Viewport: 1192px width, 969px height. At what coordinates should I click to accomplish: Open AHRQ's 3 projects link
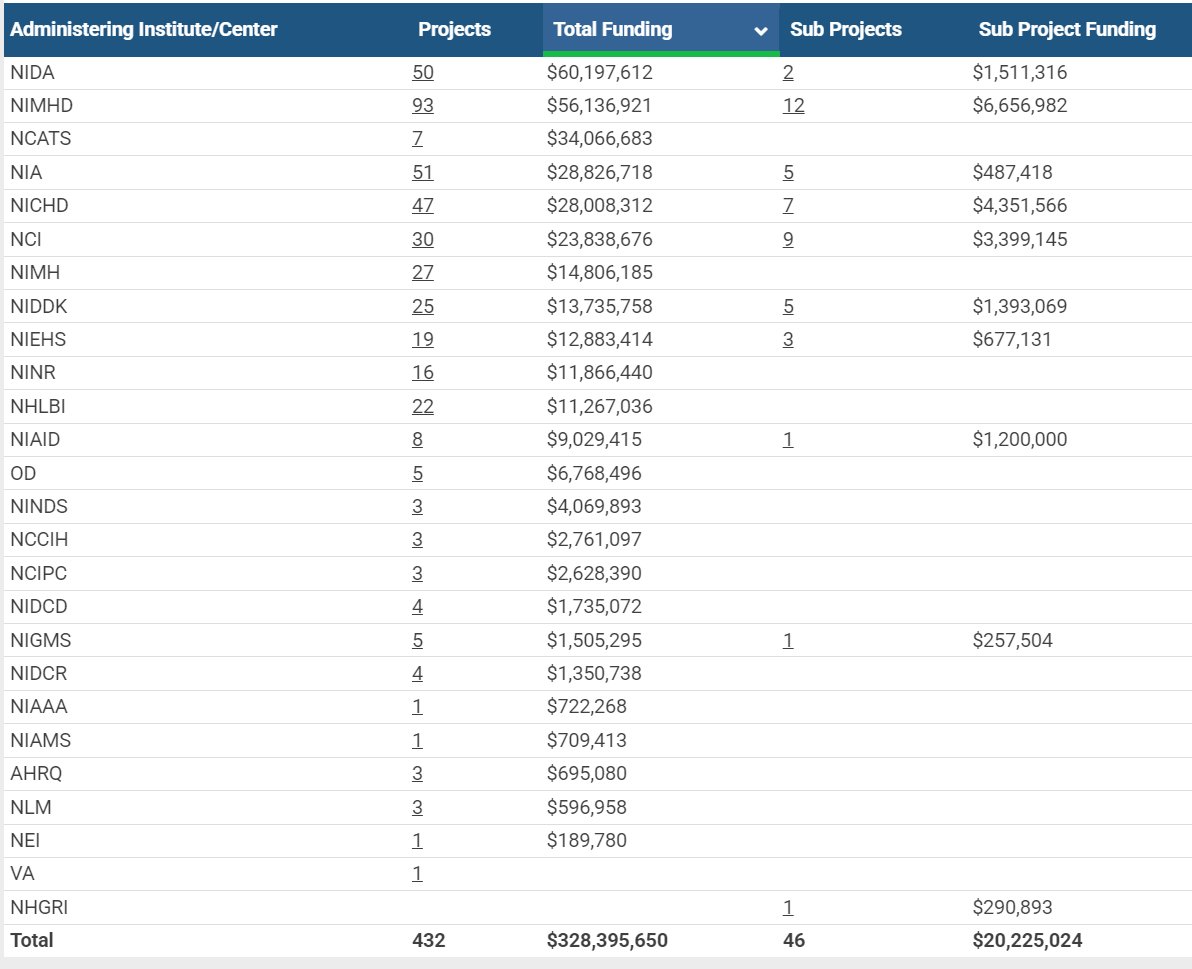[x=417, y=774]
